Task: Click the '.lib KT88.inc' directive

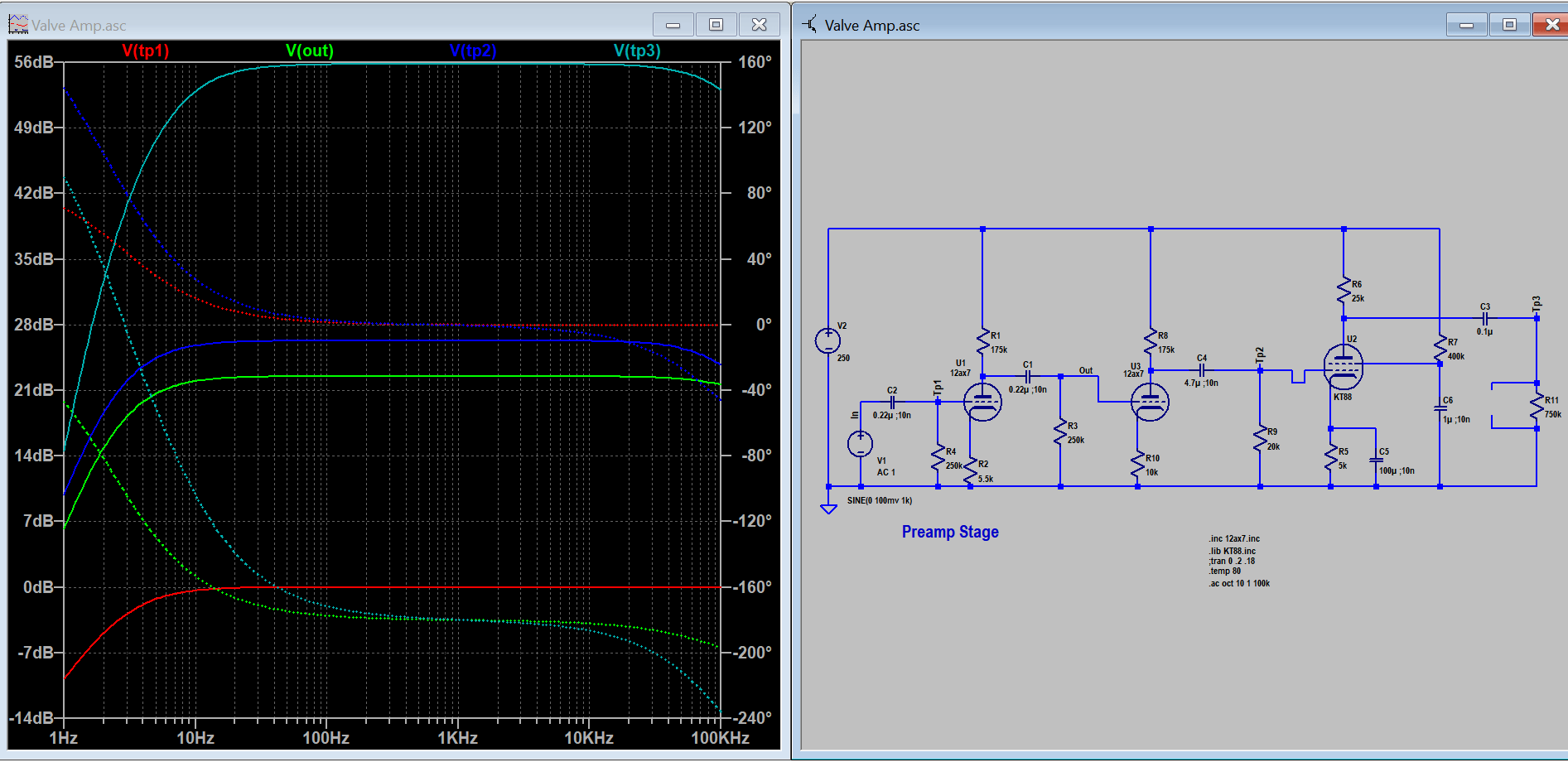Action: 1232,551
